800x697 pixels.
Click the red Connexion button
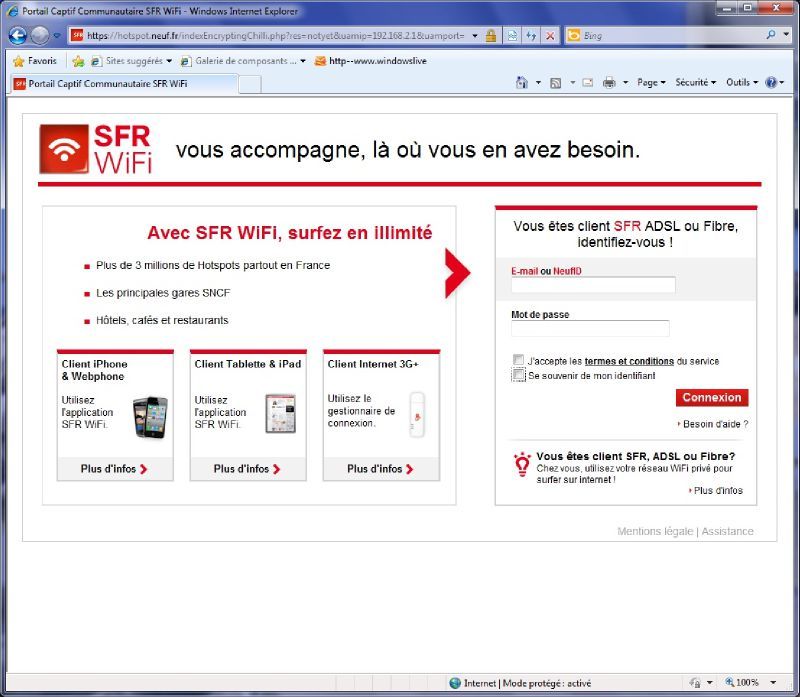point(712,397)
